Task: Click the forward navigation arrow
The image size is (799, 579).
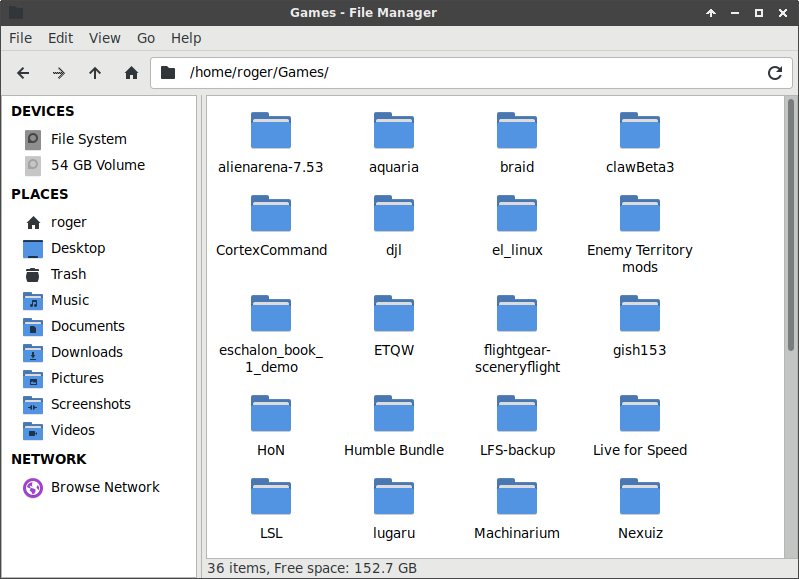Action: (x=59, y=73)
